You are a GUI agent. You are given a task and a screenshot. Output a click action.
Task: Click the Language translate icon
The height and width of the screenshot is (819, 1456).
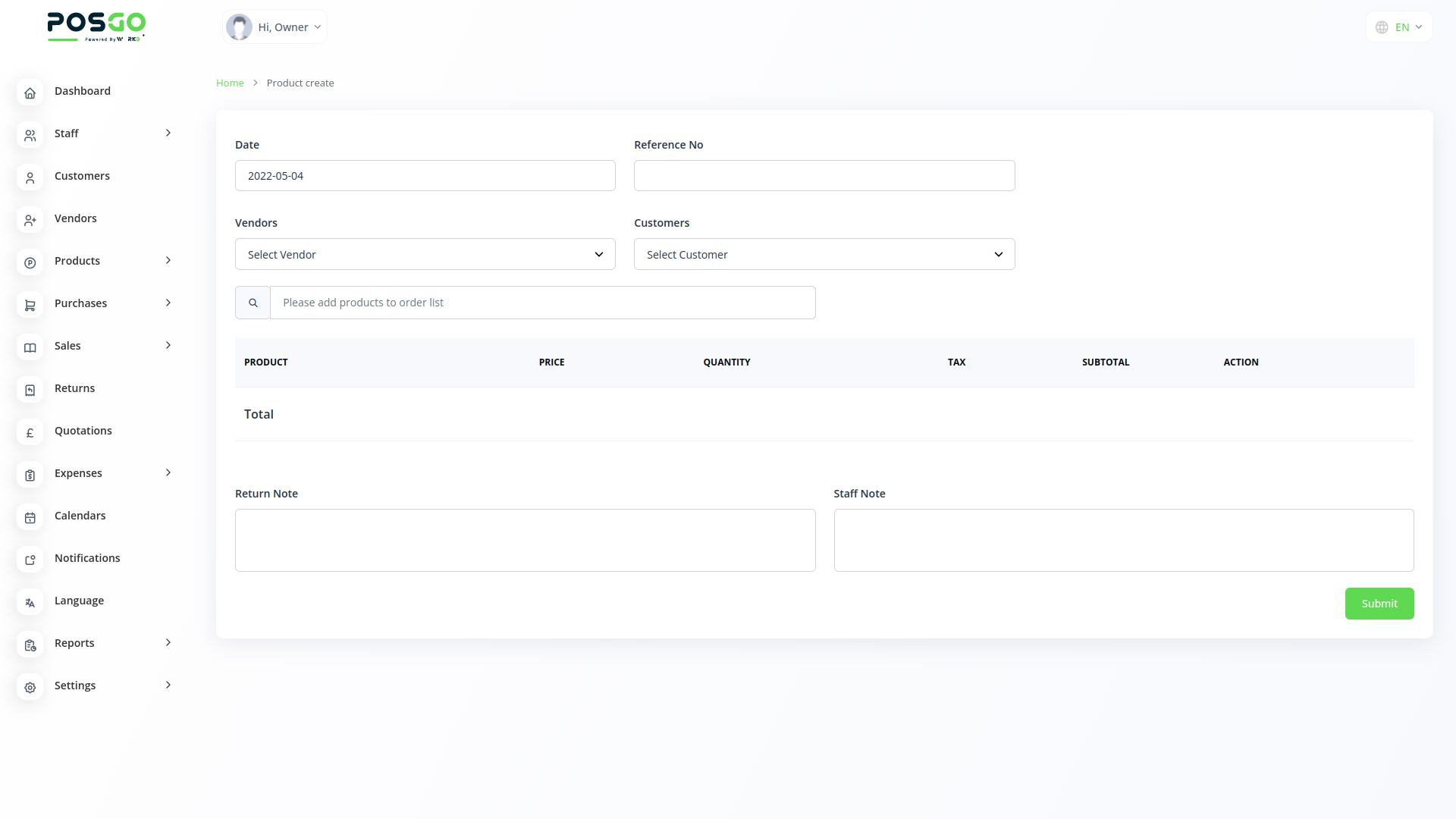30,602
